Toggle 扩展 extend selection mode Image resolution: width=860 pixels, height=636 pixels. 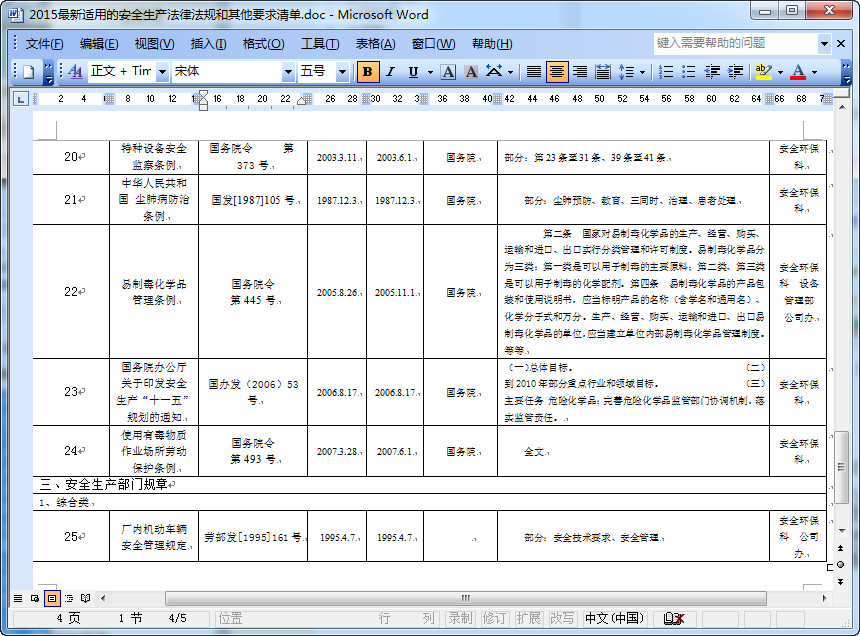click(x=528, y=618)
